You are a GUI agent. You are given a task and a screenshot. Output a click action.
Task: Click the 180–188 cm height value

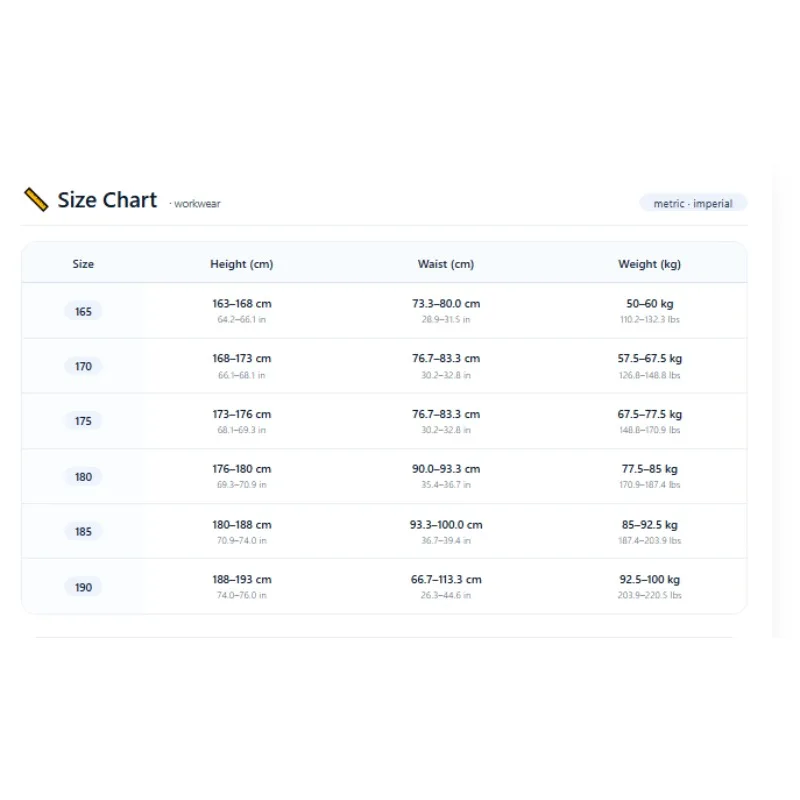242,524
